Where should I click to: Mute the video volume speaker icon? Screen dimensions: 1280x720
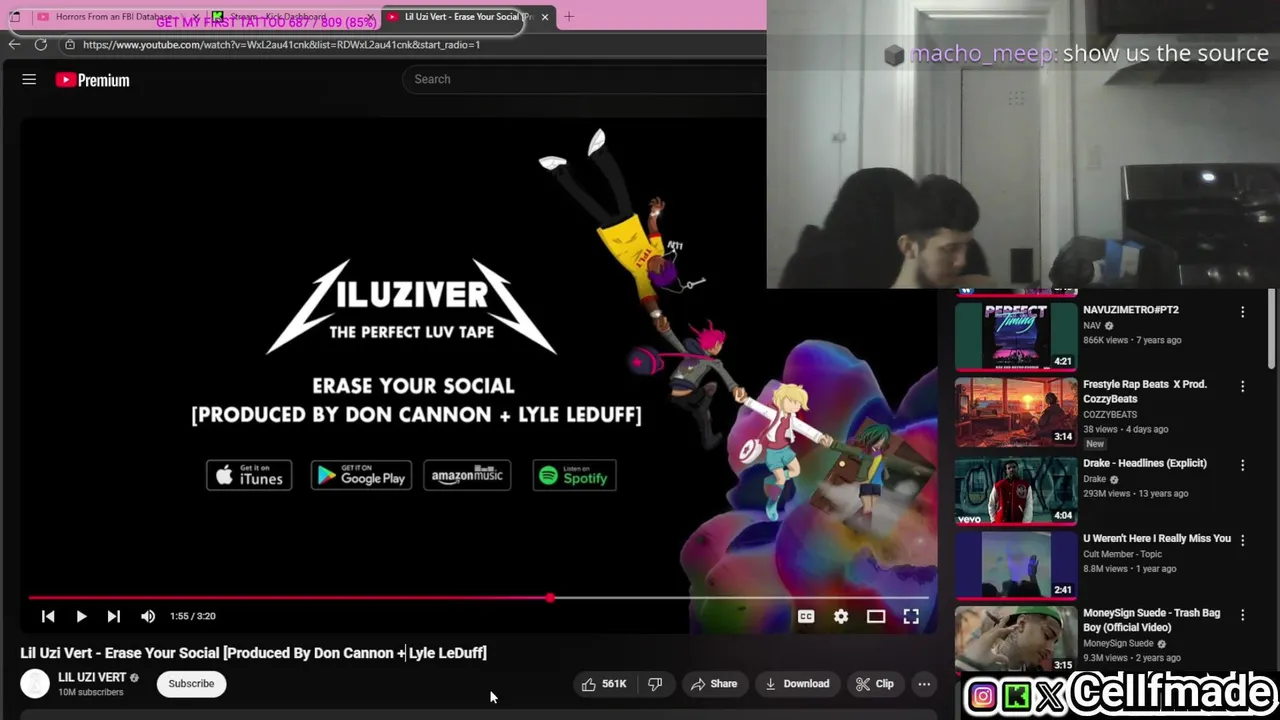click(x=148, y=617)
